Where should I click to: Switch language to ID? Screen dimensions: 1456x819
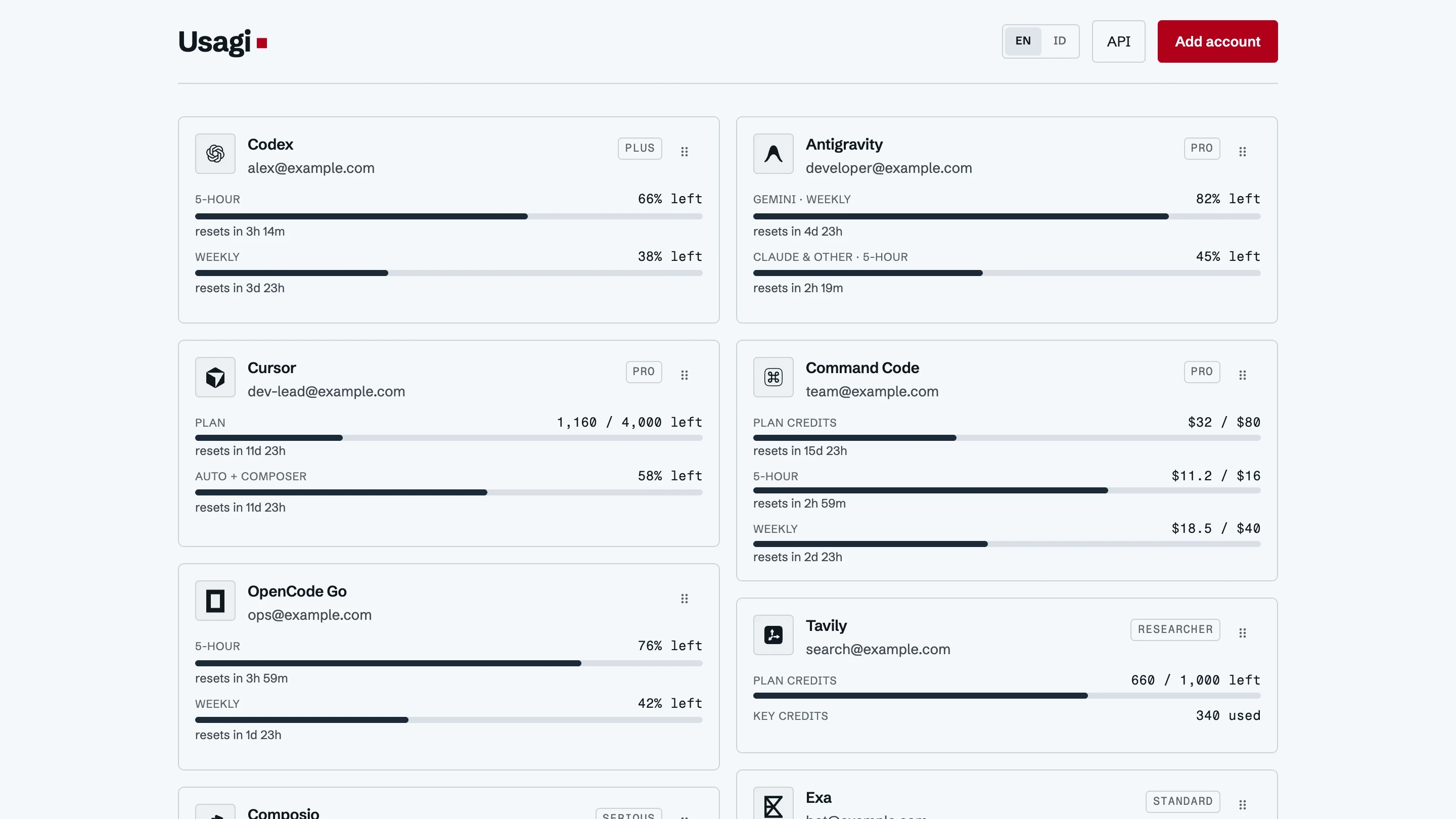(x=1059, y=40)
